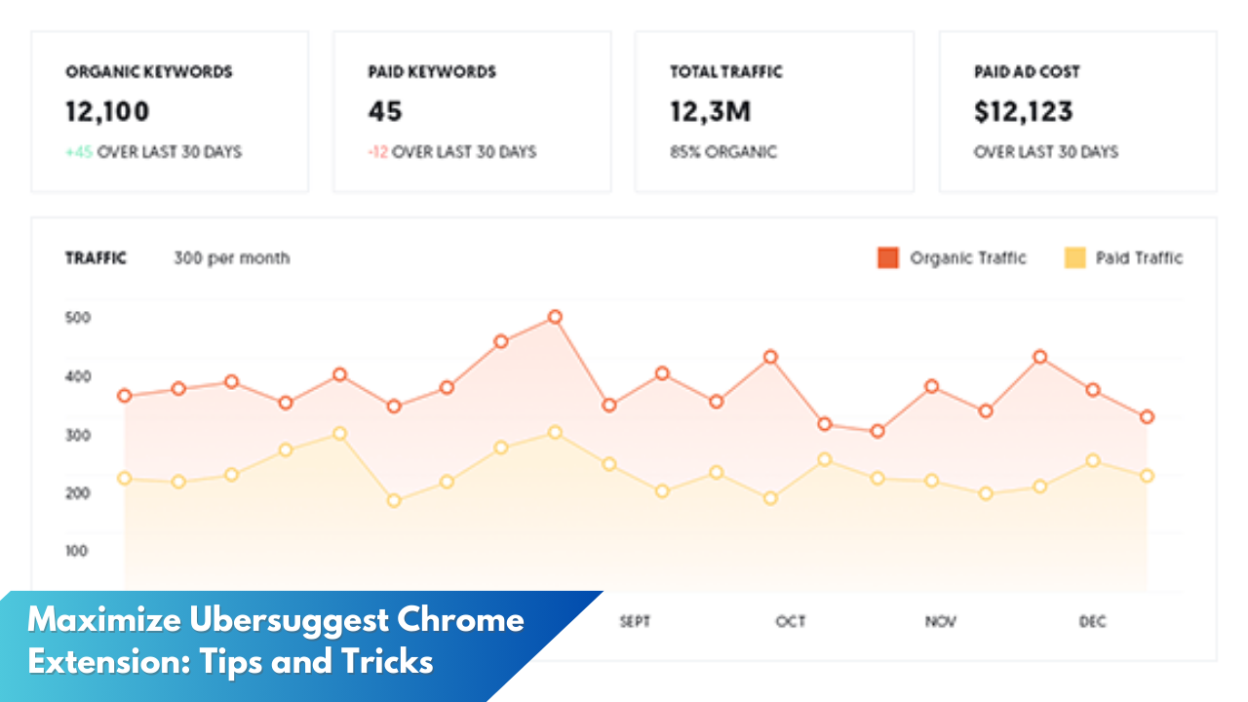Click the Paid Traffic yellow legend swatch
Viewport: 1248px width, 702px height.
(x=1075, y=258)
